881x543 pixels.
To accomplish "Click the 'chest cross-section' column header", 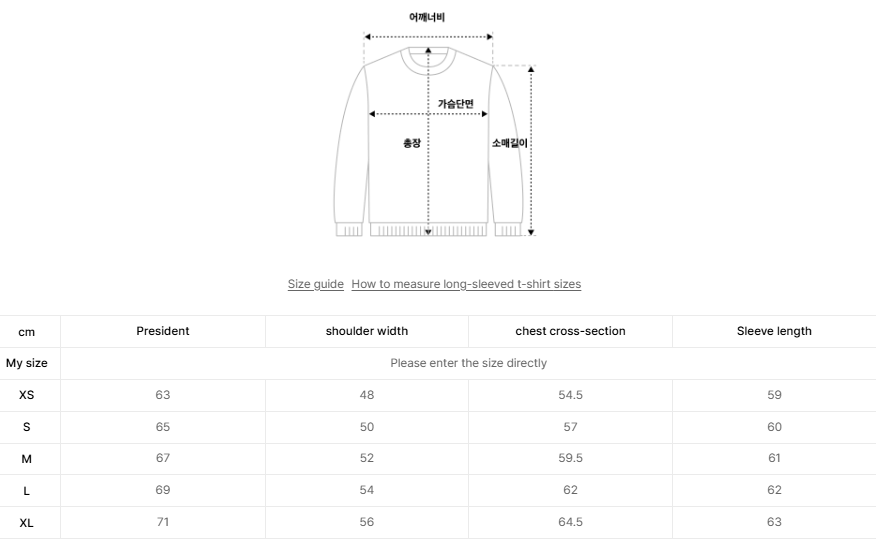I will click(x=570, y=331).
